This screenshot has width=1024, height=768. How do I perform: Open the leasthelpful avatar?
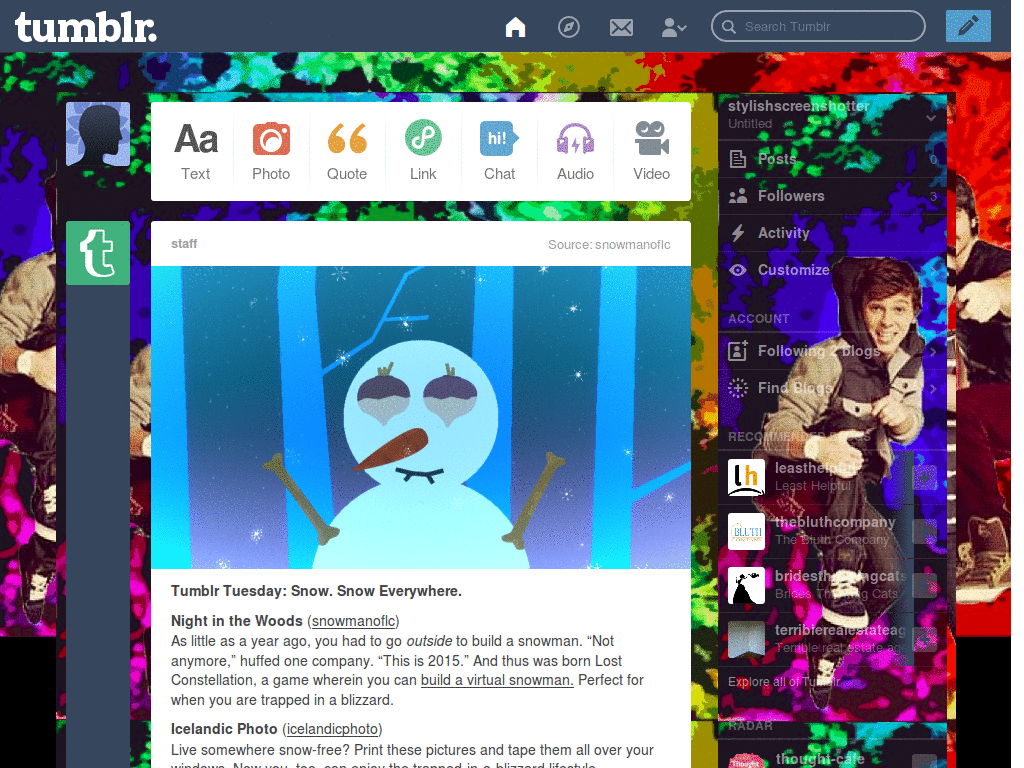coord(746,477)
